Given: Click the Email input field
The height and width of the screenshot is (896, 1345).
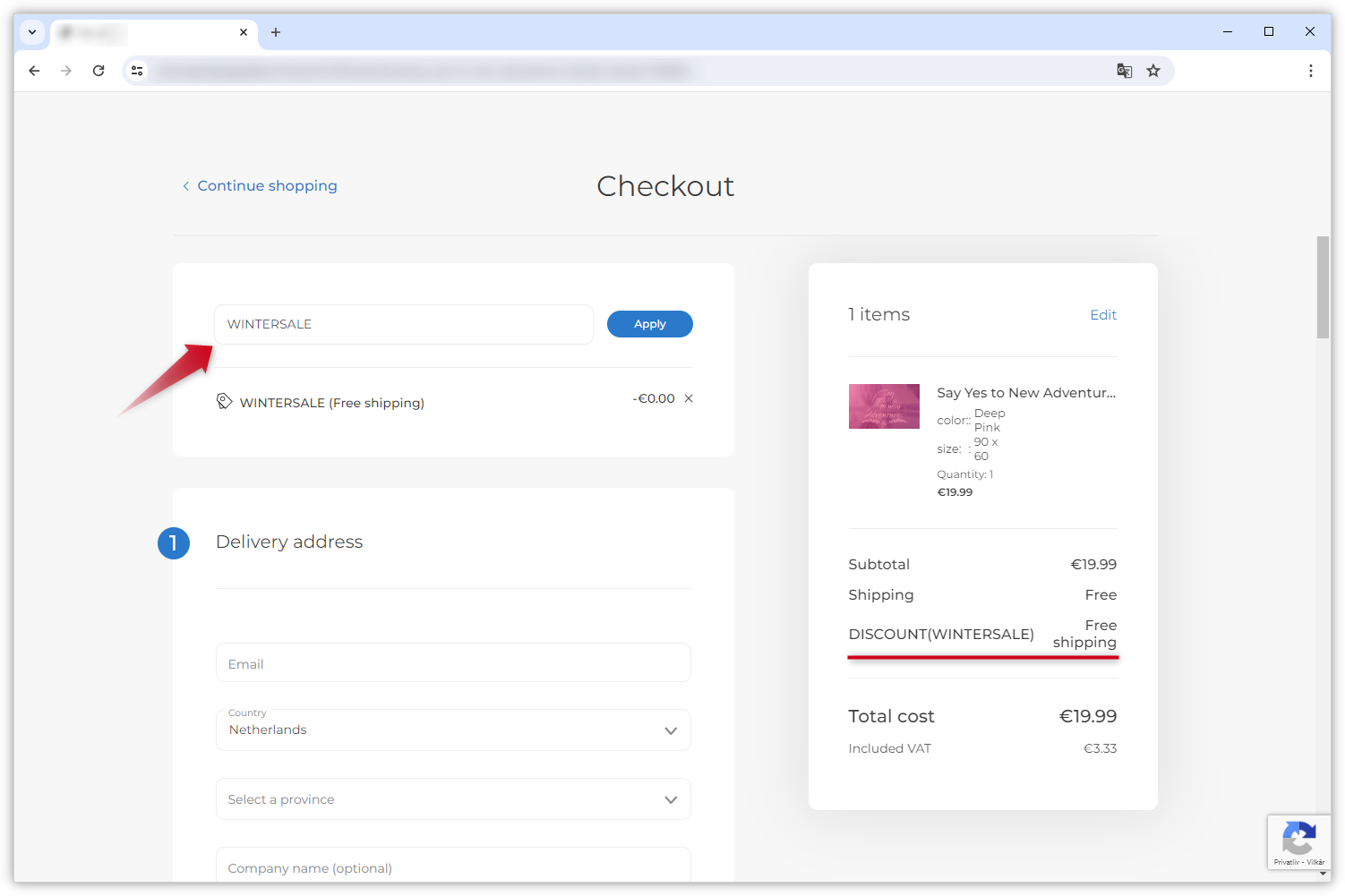Looking at the screenshot, I should [452, 662].
